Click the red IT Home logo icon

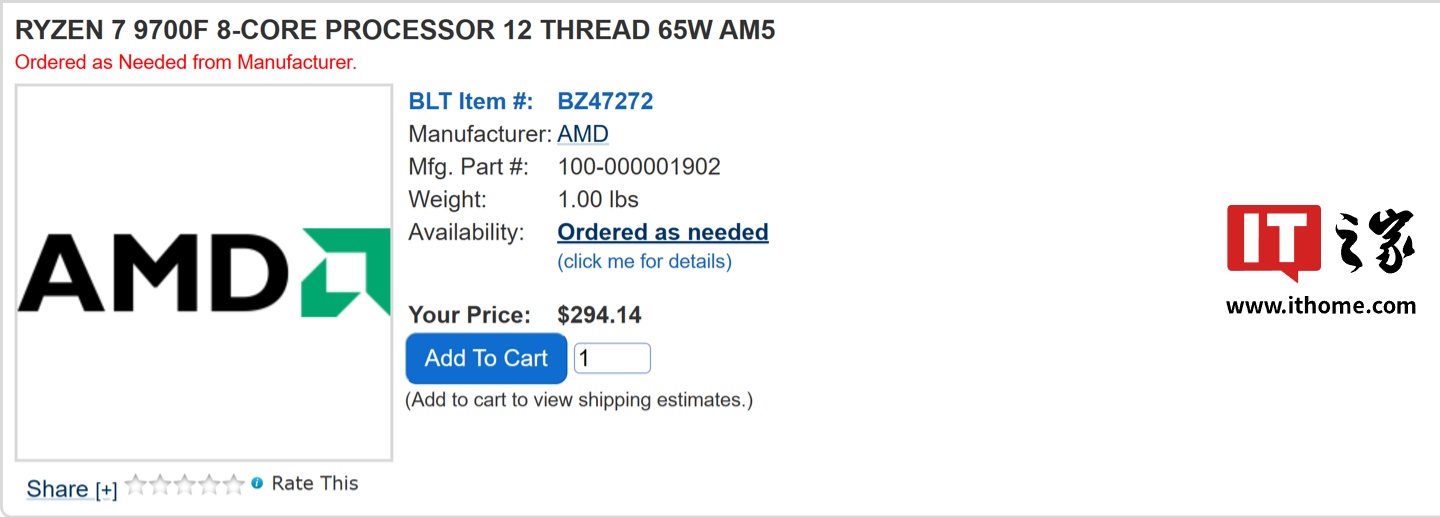[x=1273, y=242]
